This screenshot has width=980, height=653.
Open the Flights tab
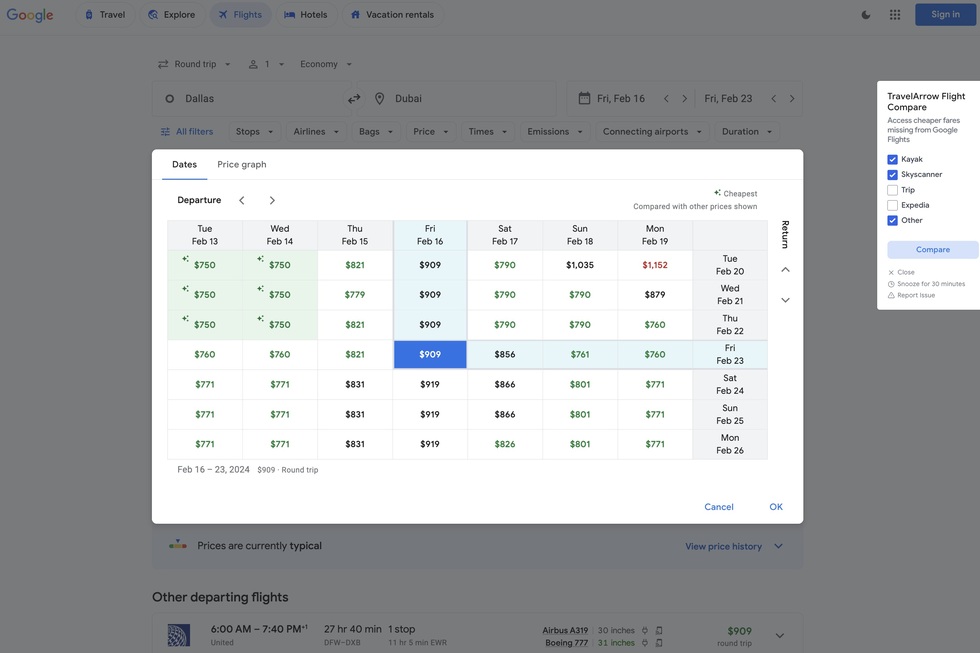[240, 14]
